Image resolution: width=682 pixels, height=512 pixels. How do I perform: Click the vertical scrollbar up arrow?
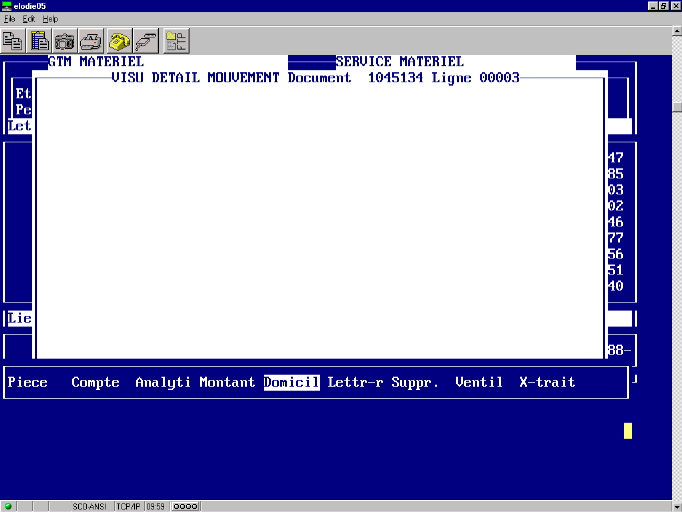pos(675,33)
